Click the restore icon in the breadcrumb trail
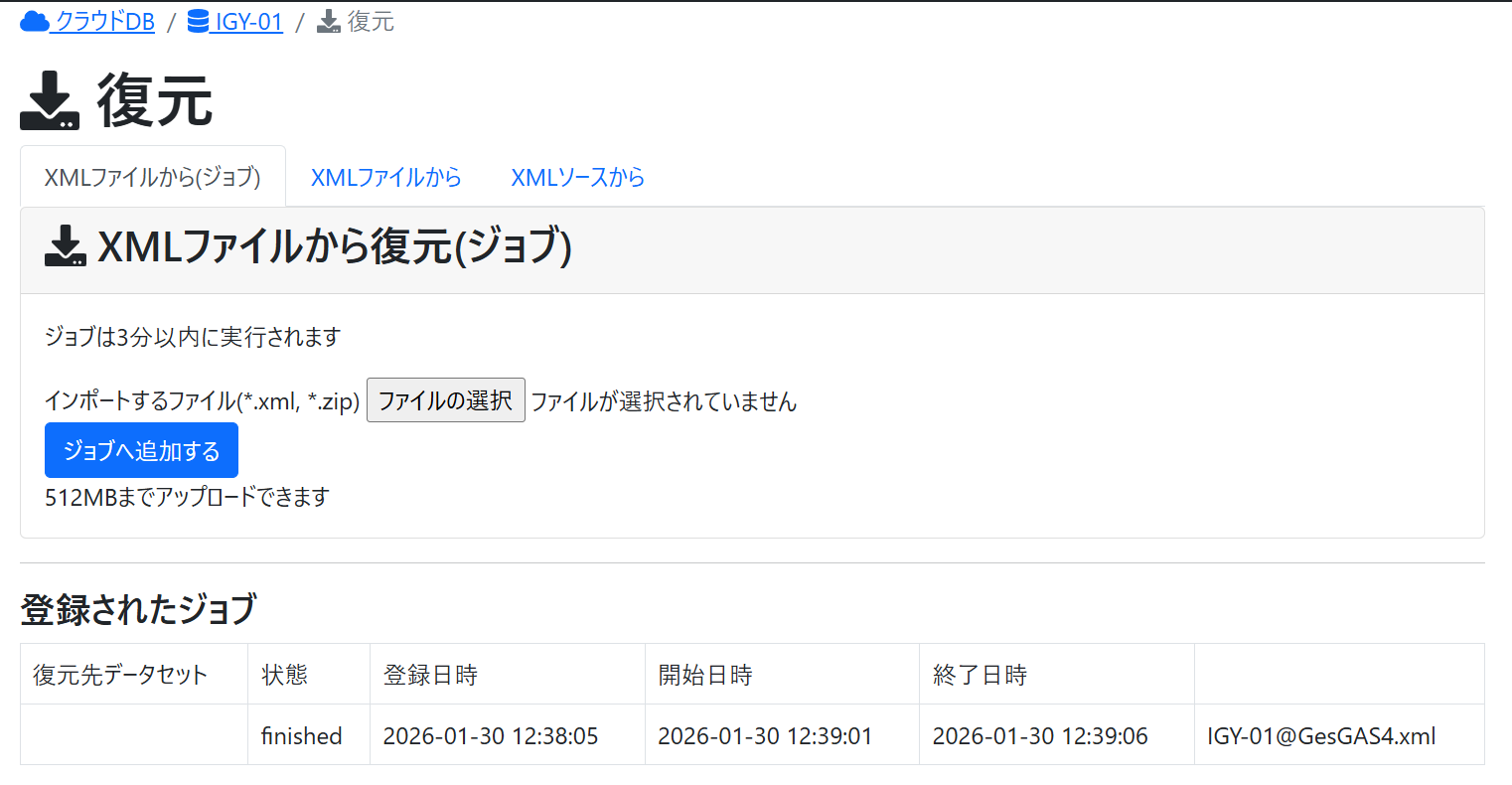Image resolution: width=1512 pixels, height=785 pixels. point(329,21)
